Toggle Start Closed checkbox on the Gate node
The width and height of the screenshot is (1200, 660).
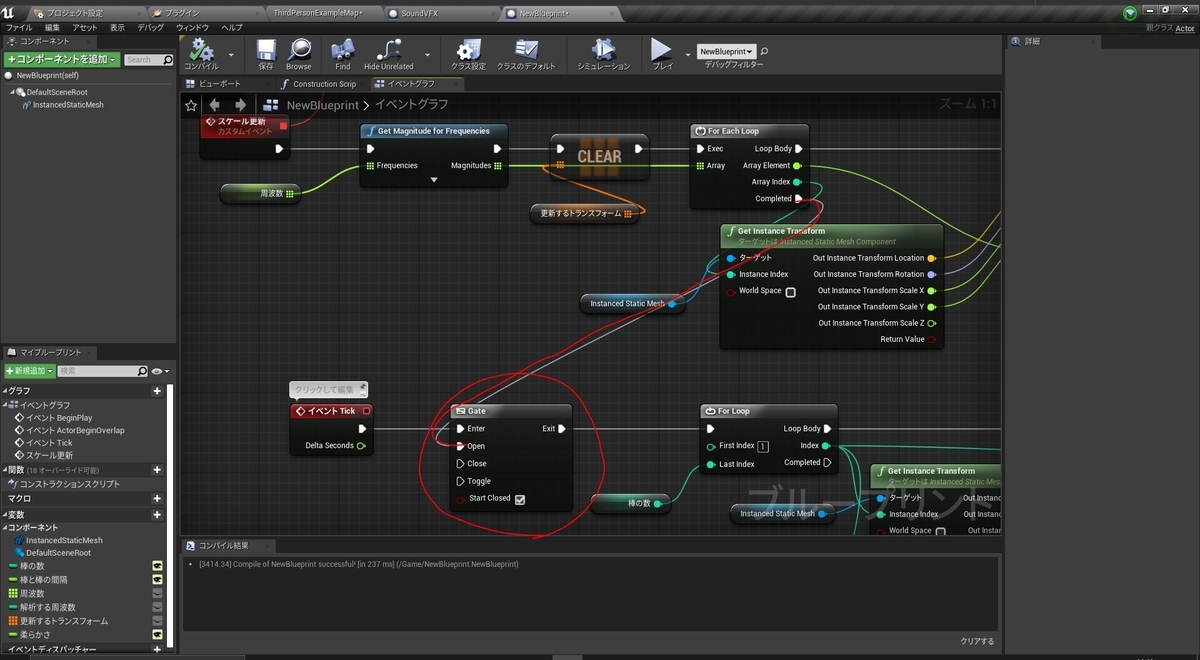coord(520,499)
